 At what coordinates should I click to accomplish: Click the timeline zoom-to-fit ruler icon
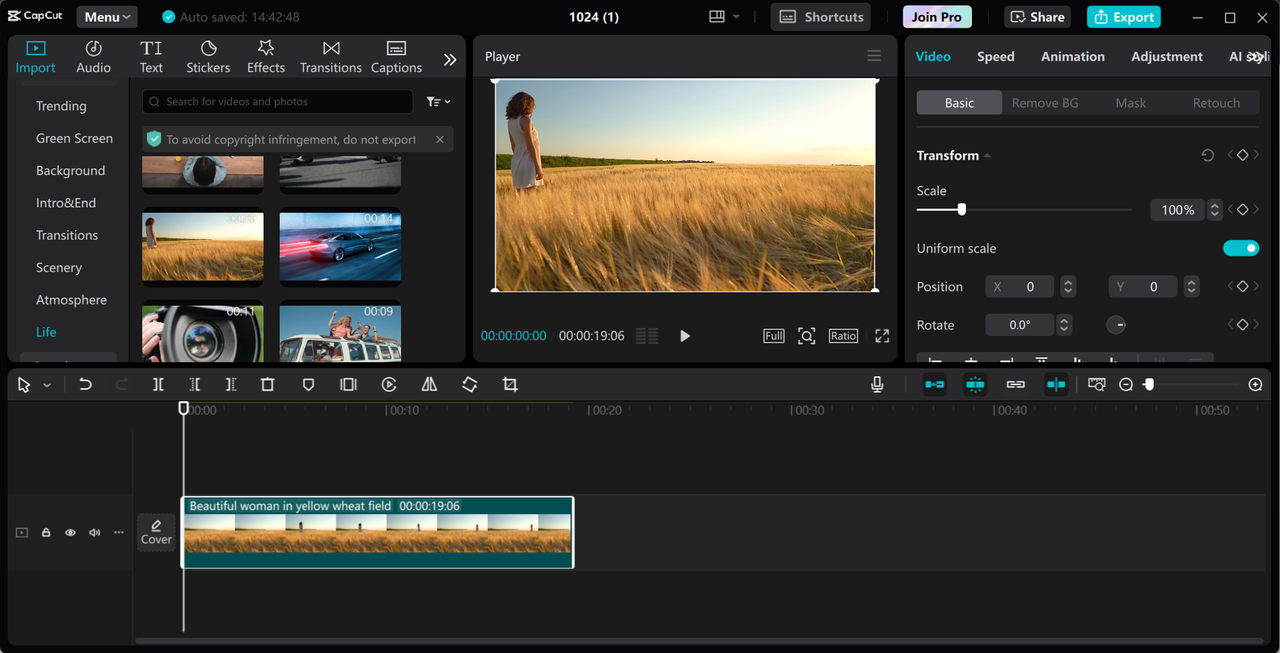click(x=1097, y=384)
